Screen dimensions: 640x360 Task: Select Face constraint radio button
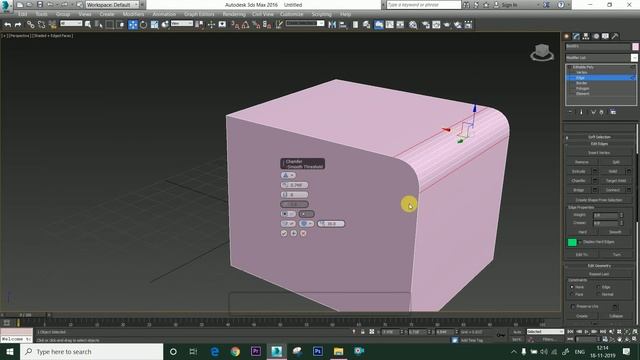click(x=572, y=294)
